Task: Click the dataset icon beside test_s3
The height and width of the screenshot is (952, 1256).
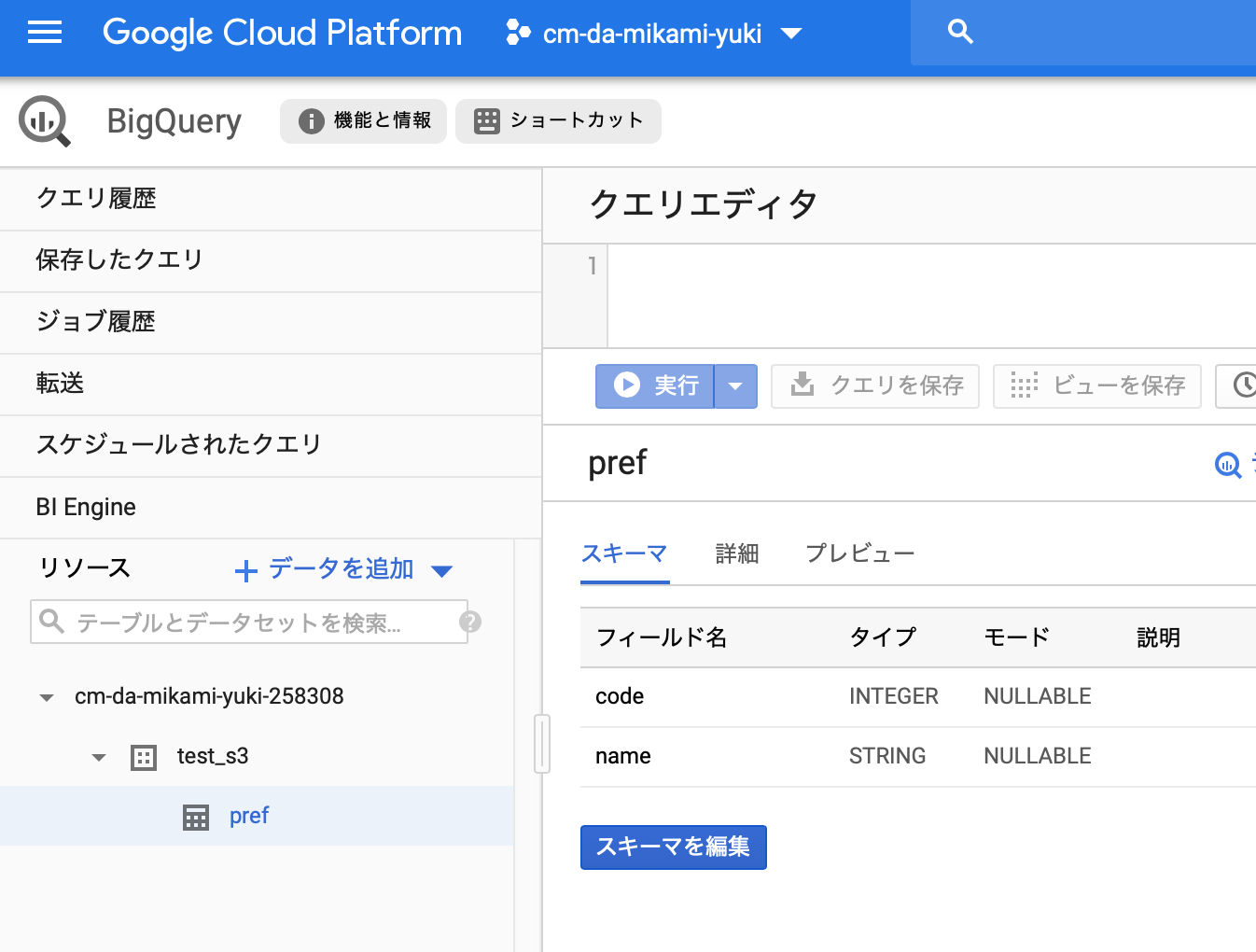Action: pyautogui.click(x=143, y=757)
